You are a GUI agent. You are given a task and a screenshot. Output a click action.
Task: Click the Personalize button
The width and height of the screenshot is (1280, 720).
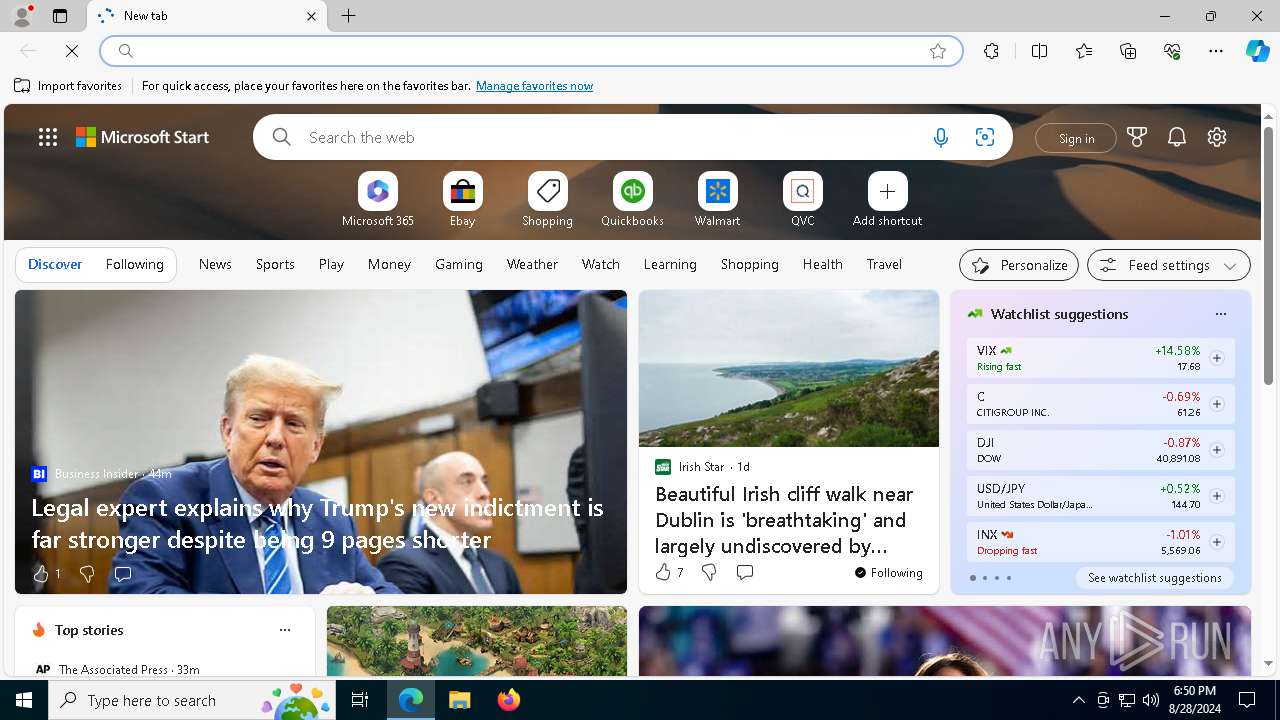tap(1019, 265)
